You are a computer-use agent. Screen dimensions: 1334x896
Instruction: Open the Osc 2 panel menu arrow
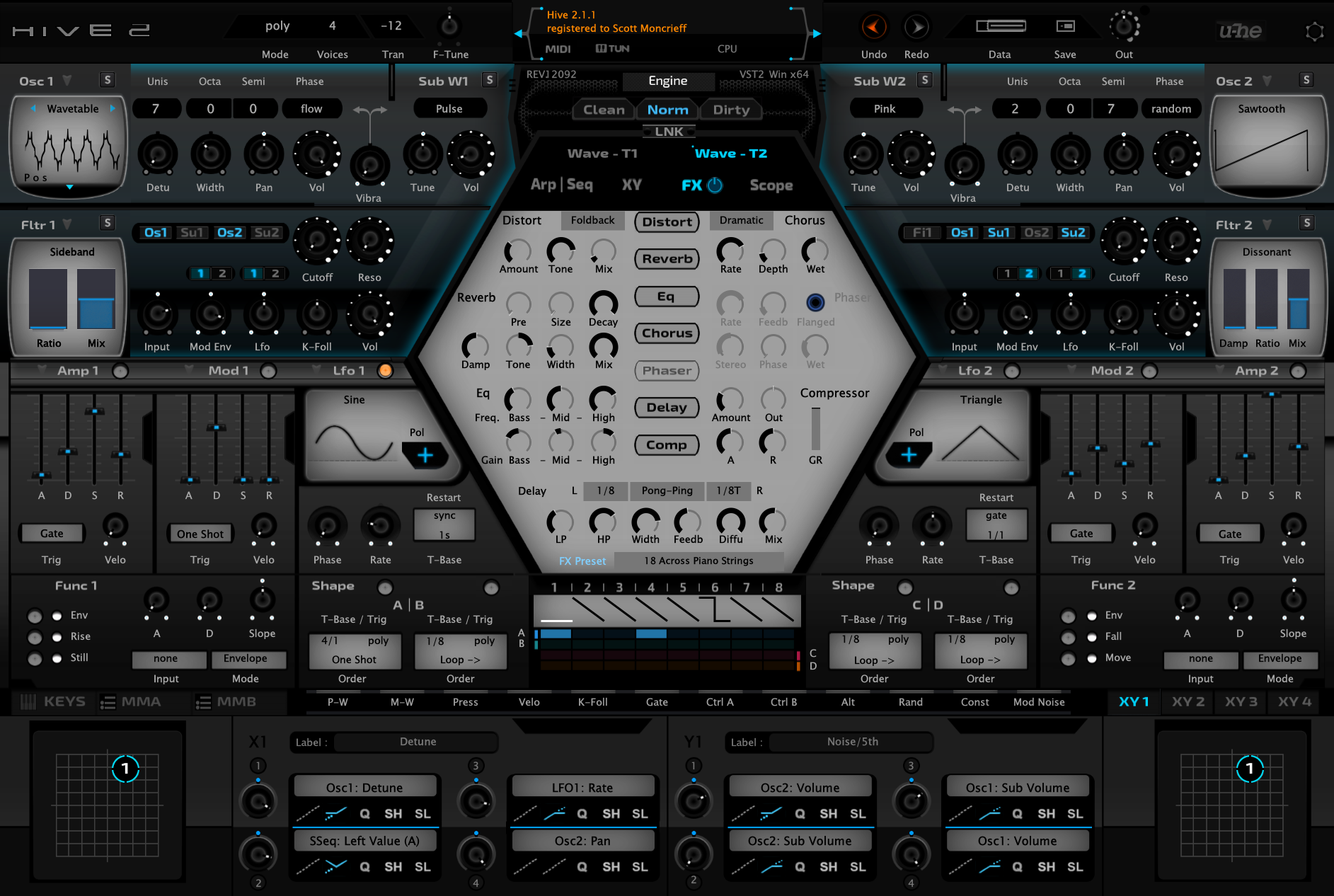click(x=1267, y=81)
